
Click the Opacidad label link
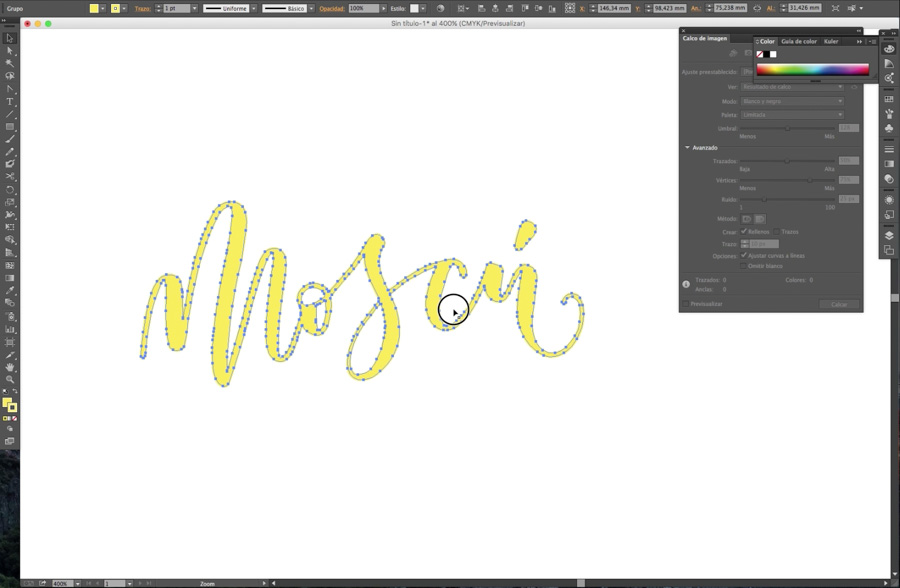point(332,8)
